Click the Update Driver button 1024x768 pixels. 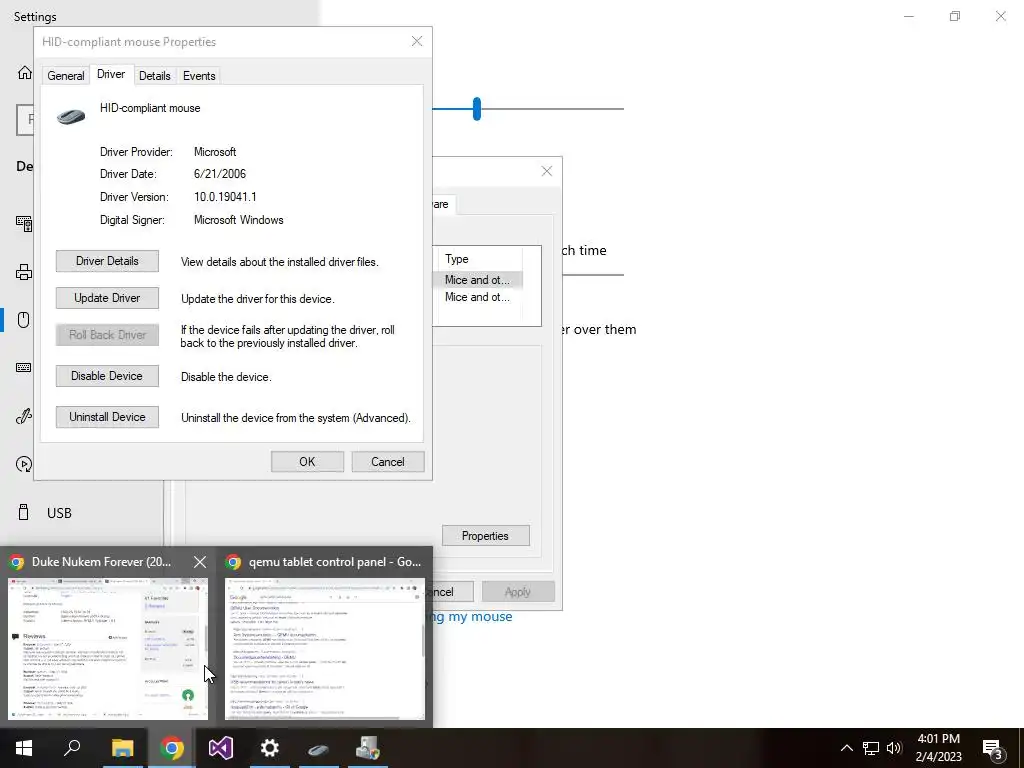[107, 298]
